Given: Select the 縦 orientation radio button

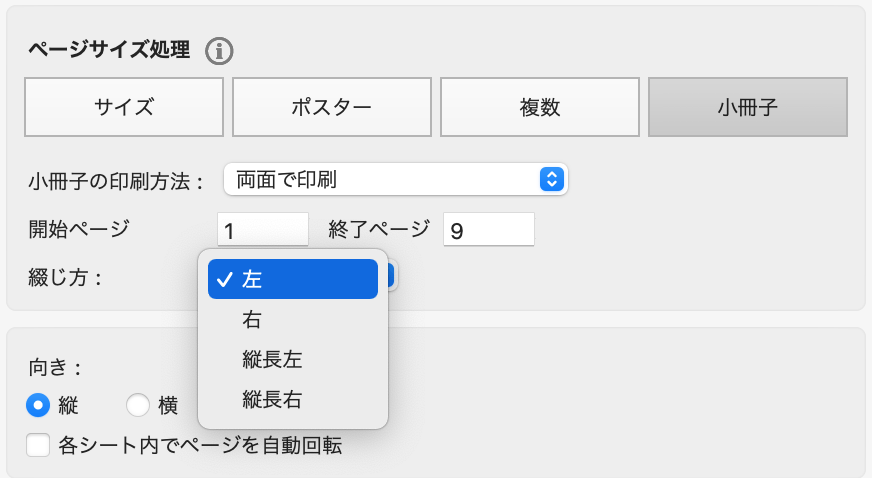Looking at the screenshot, I should click(39, 406).
